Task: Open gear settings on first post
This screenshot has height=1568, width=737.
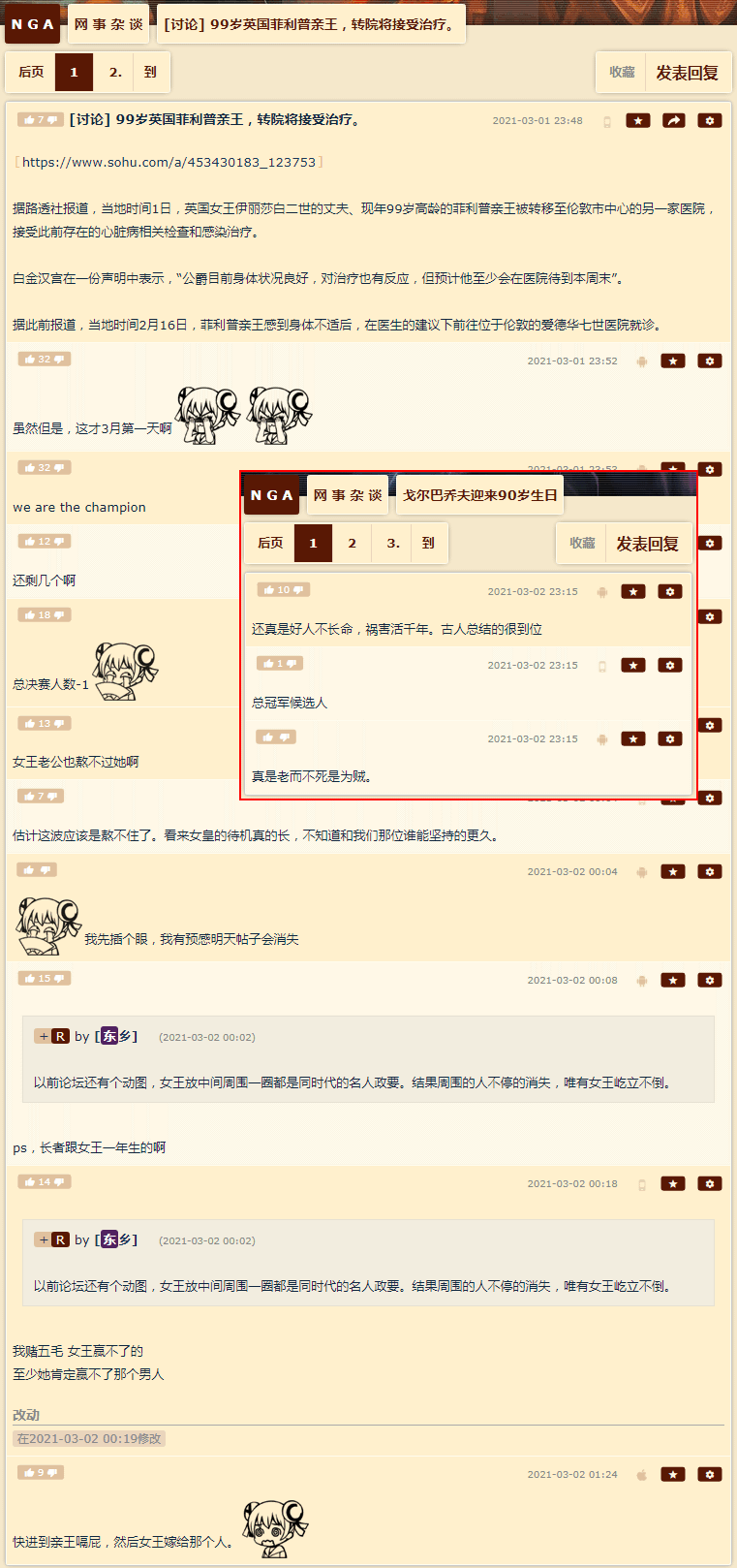Action: (710, 120)
